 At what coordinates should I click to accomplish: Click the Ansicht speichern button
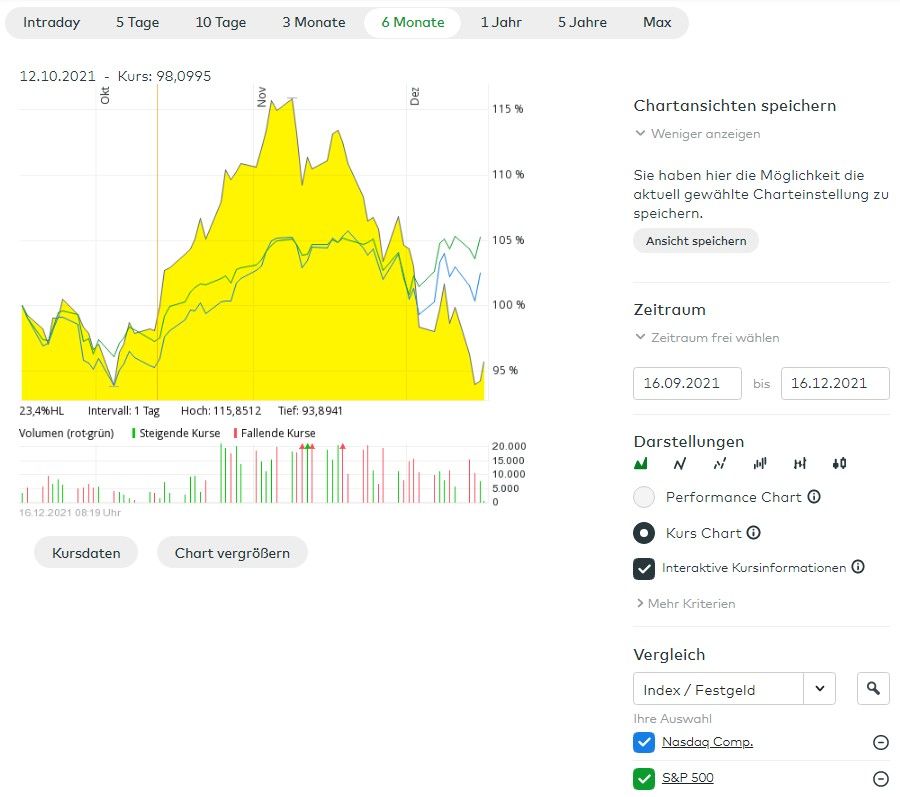coord(696,241)
